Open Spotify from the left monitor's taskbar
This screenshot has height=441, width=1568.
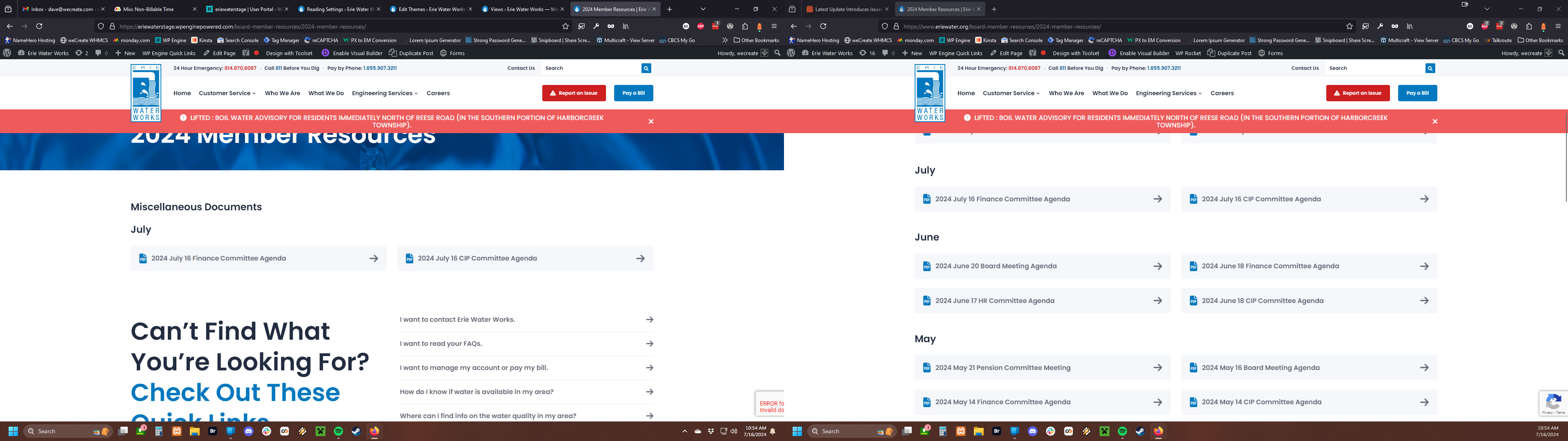[339, 431]
